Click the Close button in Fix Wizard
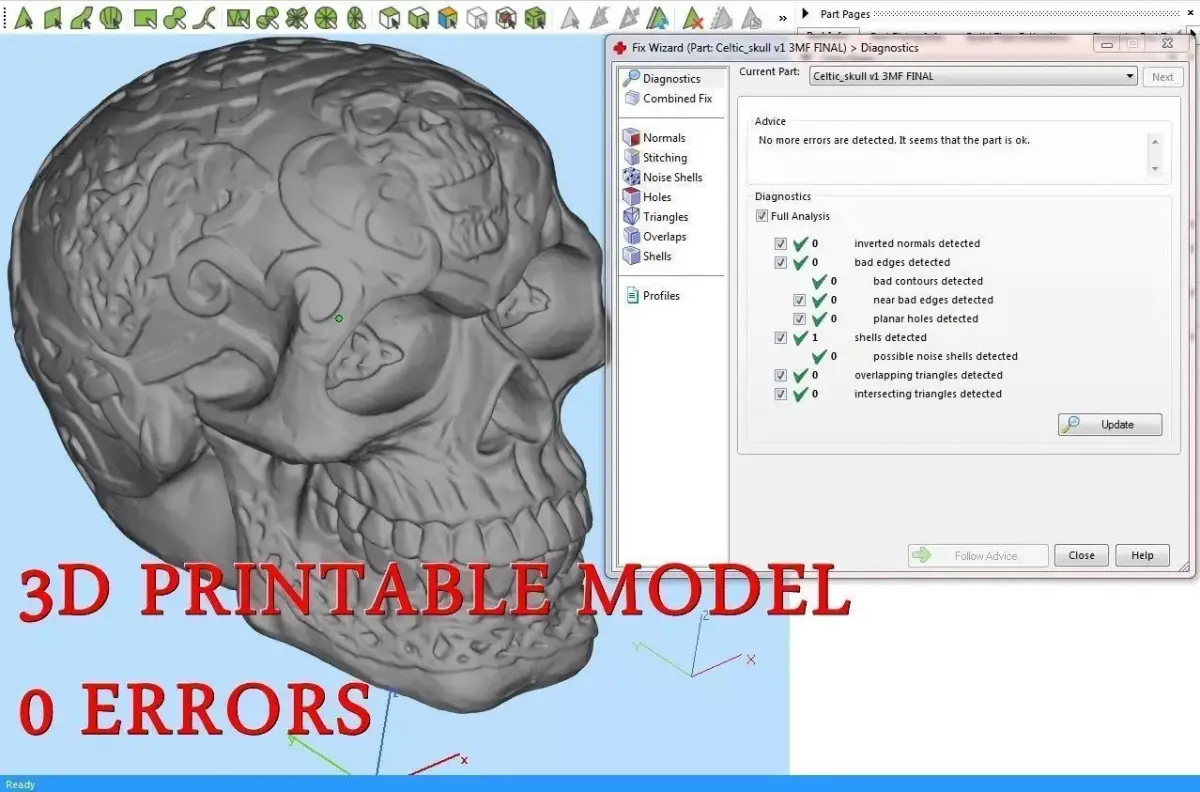The width and height of the screenshot is (1200, 792). (1081, 555)
